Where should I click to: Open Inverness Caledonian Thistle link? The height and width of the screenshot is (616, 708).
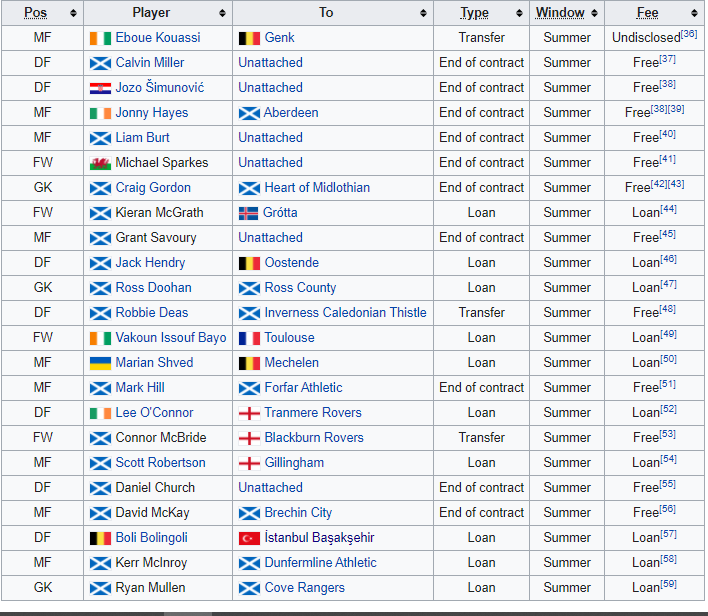(345, 313)
